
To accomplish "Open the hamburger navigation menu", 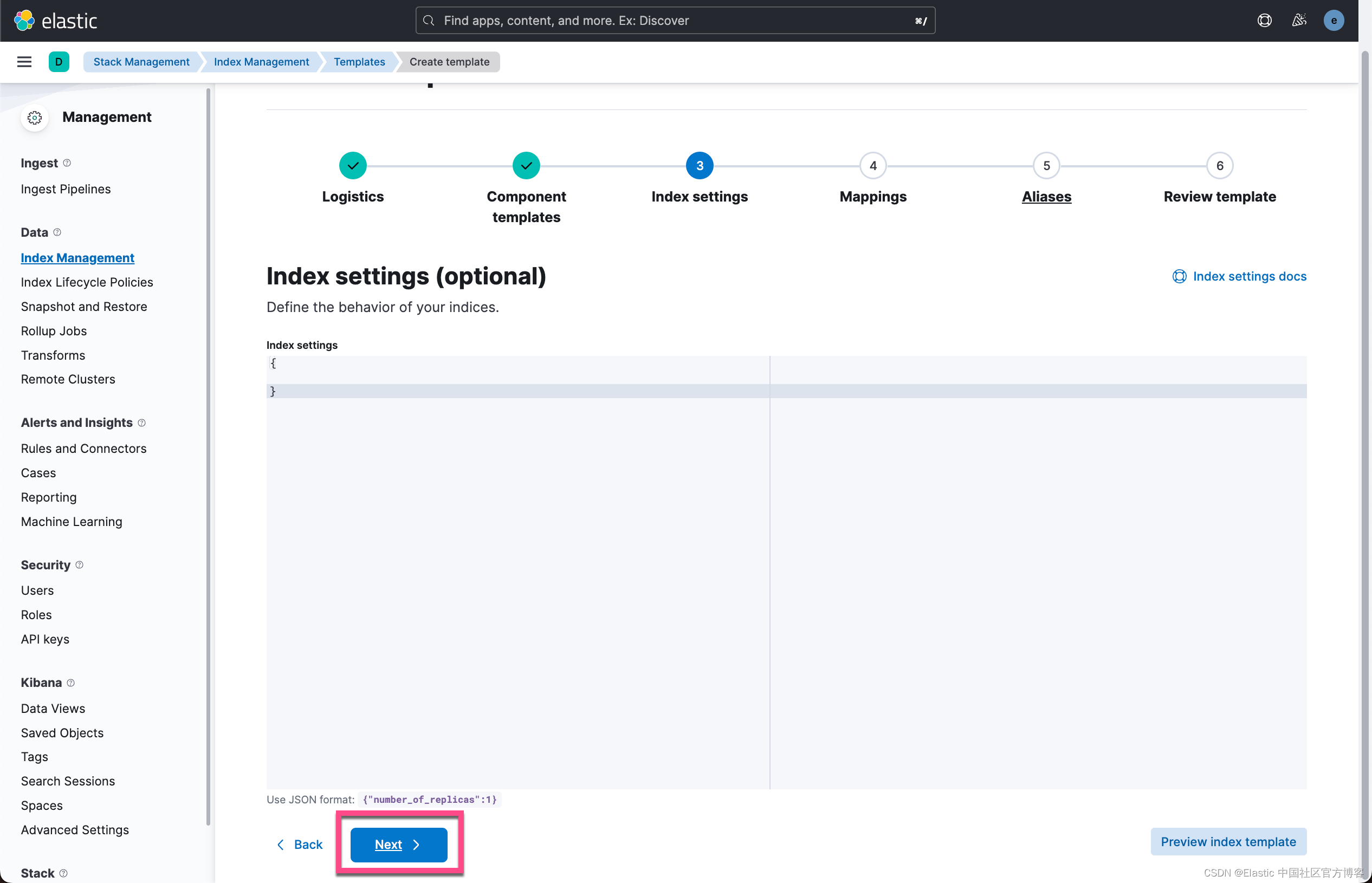I will coord(24,62).
